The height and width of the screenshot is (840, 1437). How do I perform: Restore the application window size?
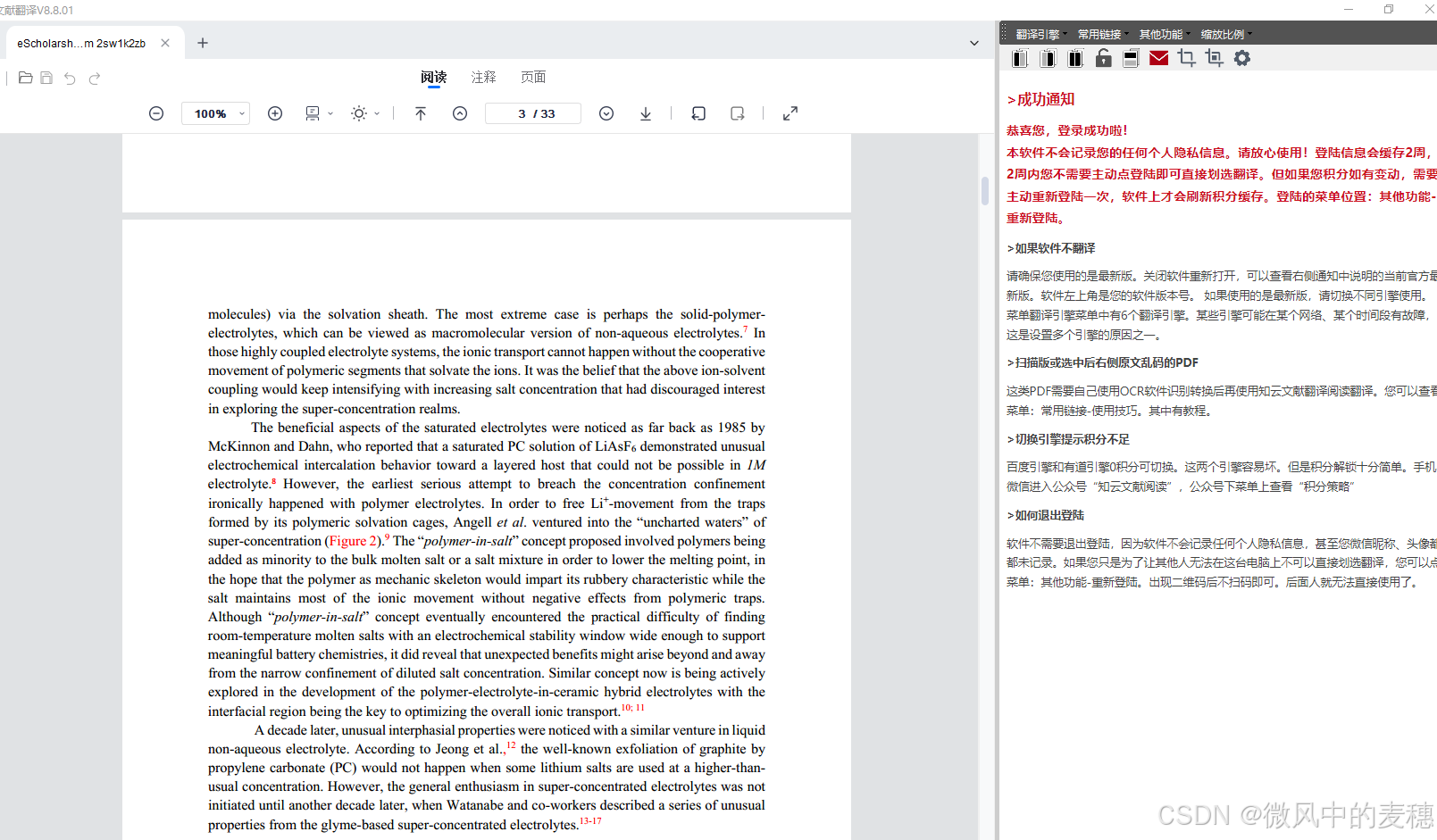point(1389,9)
